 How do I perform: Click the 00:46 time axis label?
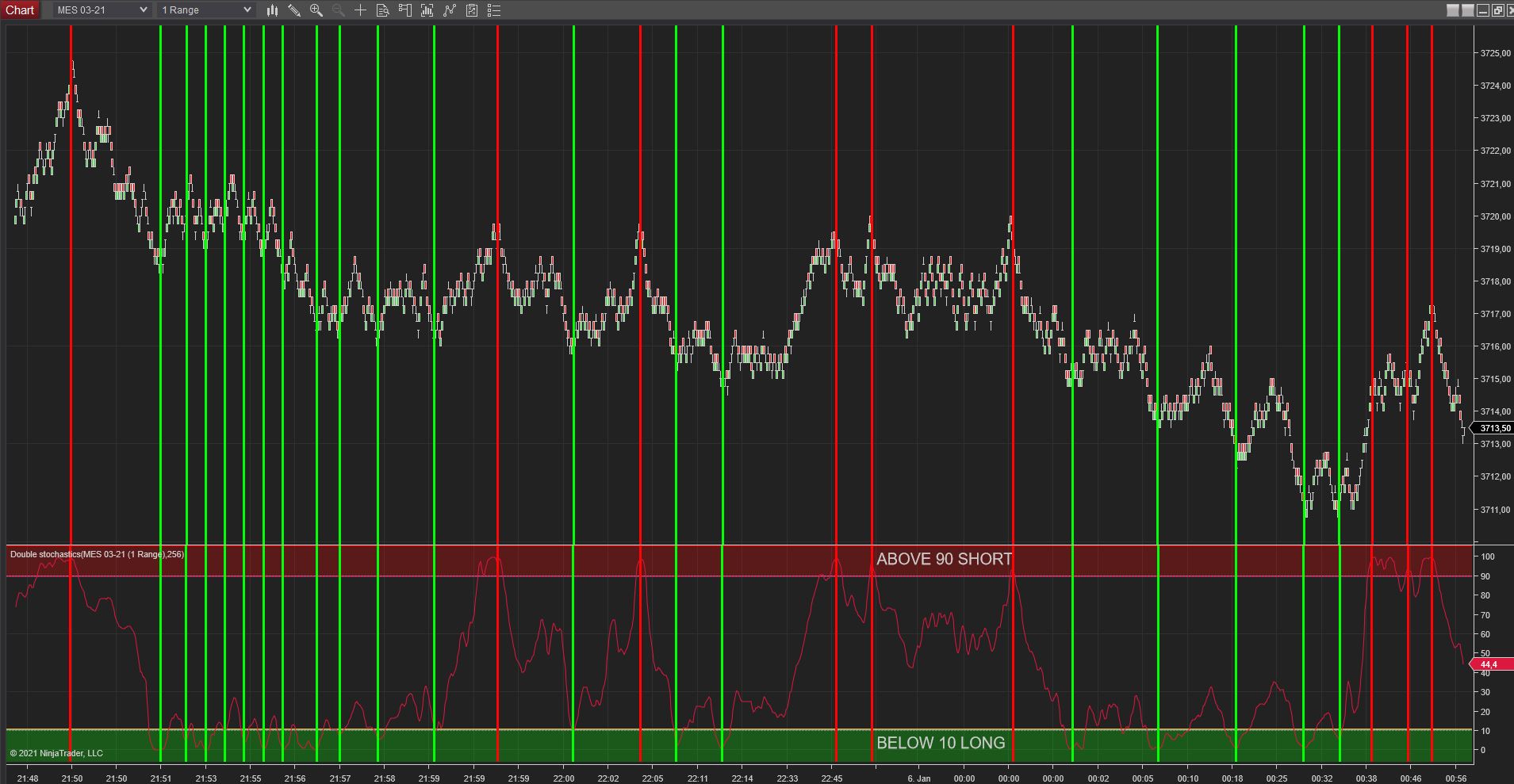(1411, 778)
